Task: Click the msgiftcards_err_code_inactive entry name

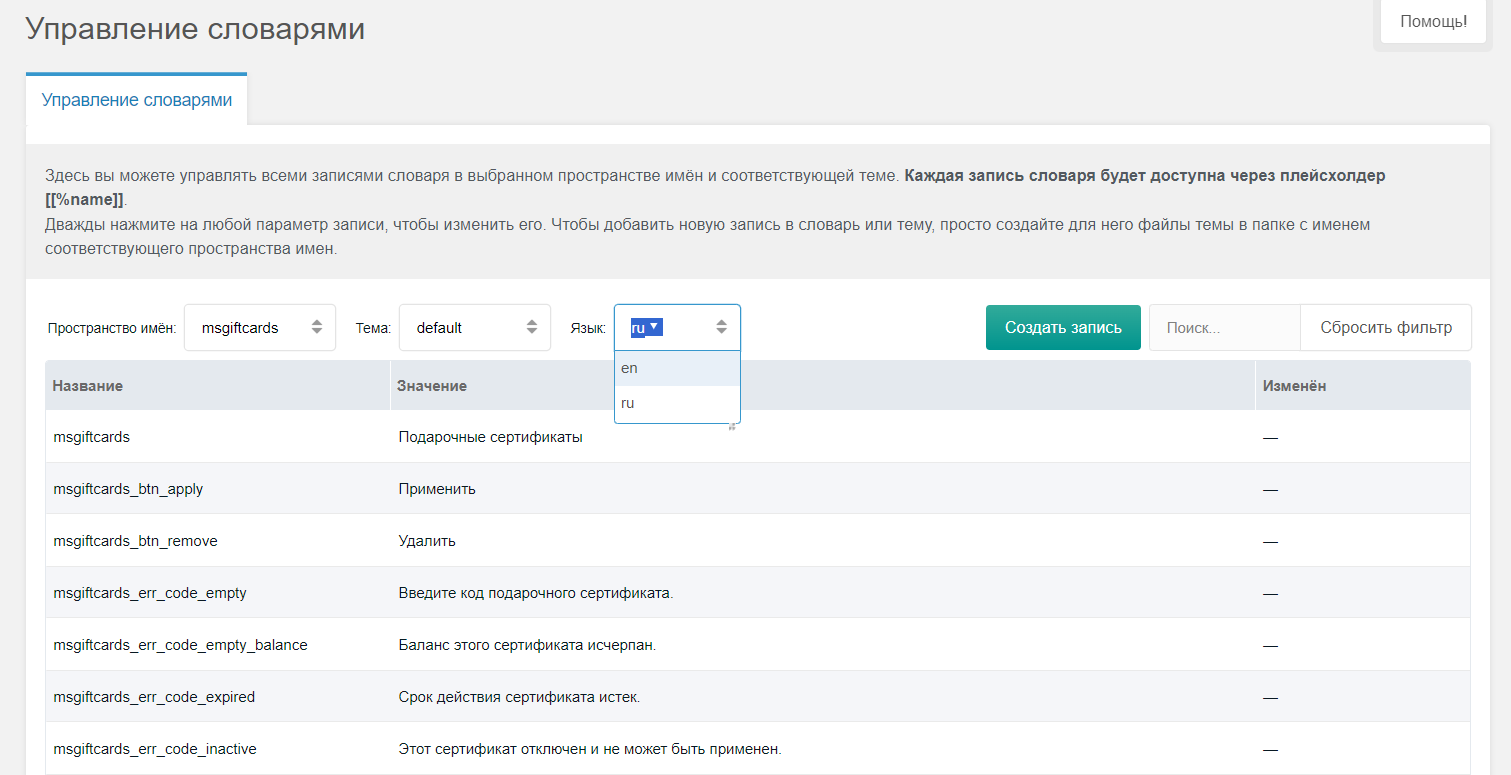Action: click(x=155, y=749)
